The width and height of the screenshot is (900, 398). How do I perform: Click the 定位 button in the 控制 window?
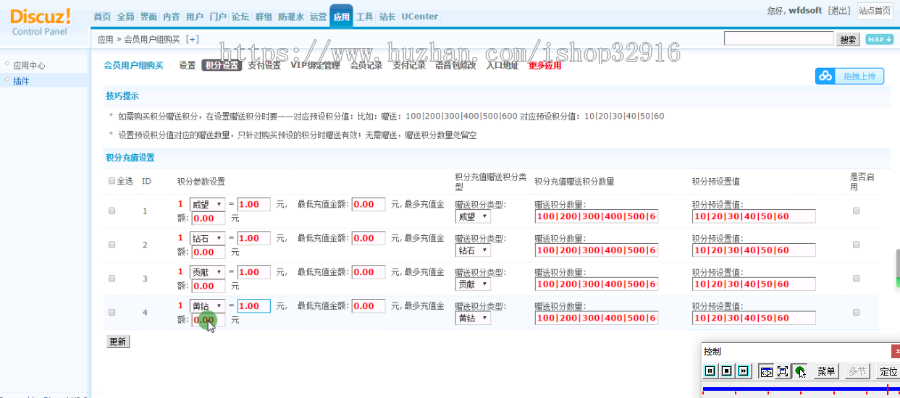(x=888, y=371)
